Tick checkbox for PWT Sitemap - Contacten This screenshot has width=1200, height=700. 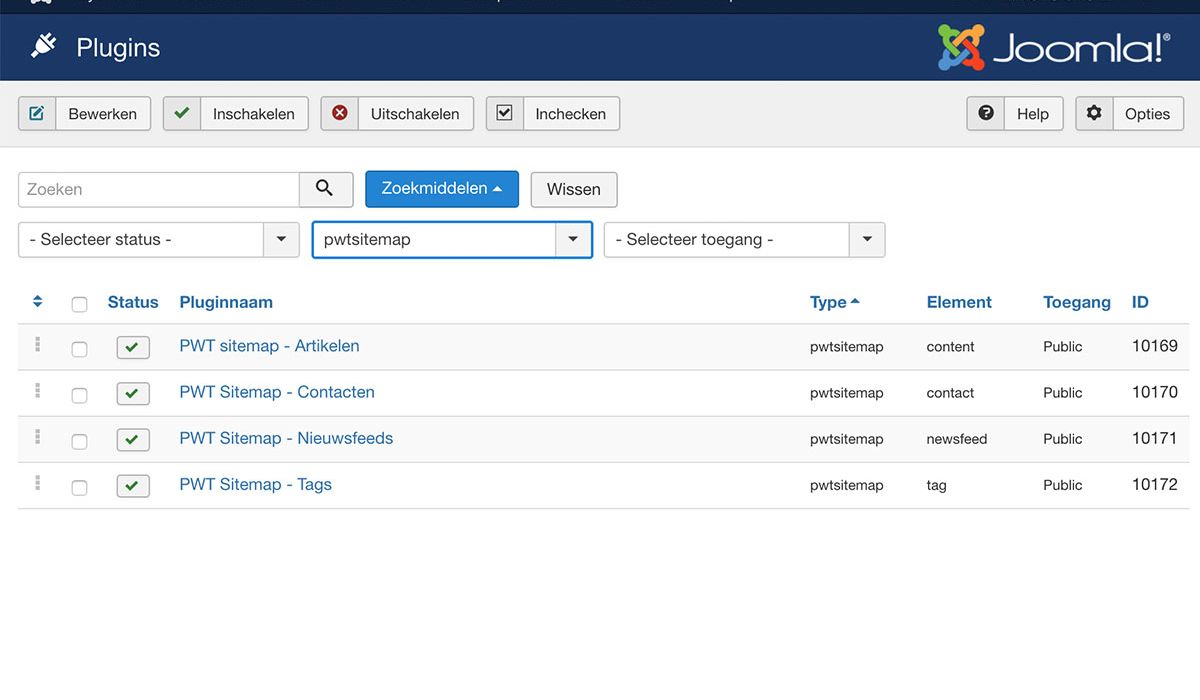79,395
